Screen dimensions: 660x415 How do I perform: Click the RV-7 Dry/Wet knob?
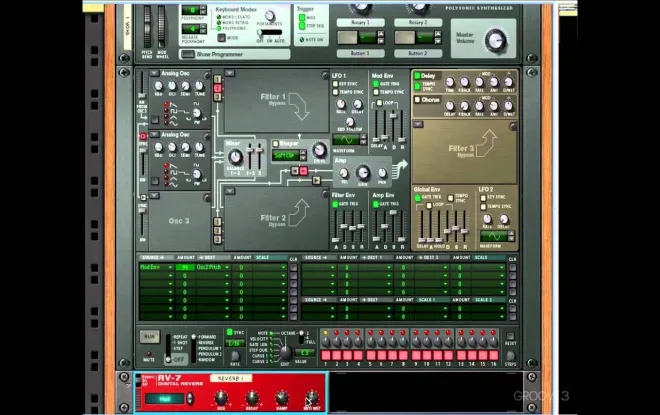click(312, 397)
